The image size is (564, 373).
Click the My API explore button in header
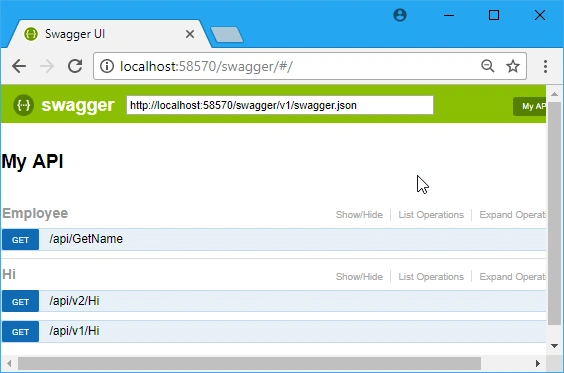529,106
